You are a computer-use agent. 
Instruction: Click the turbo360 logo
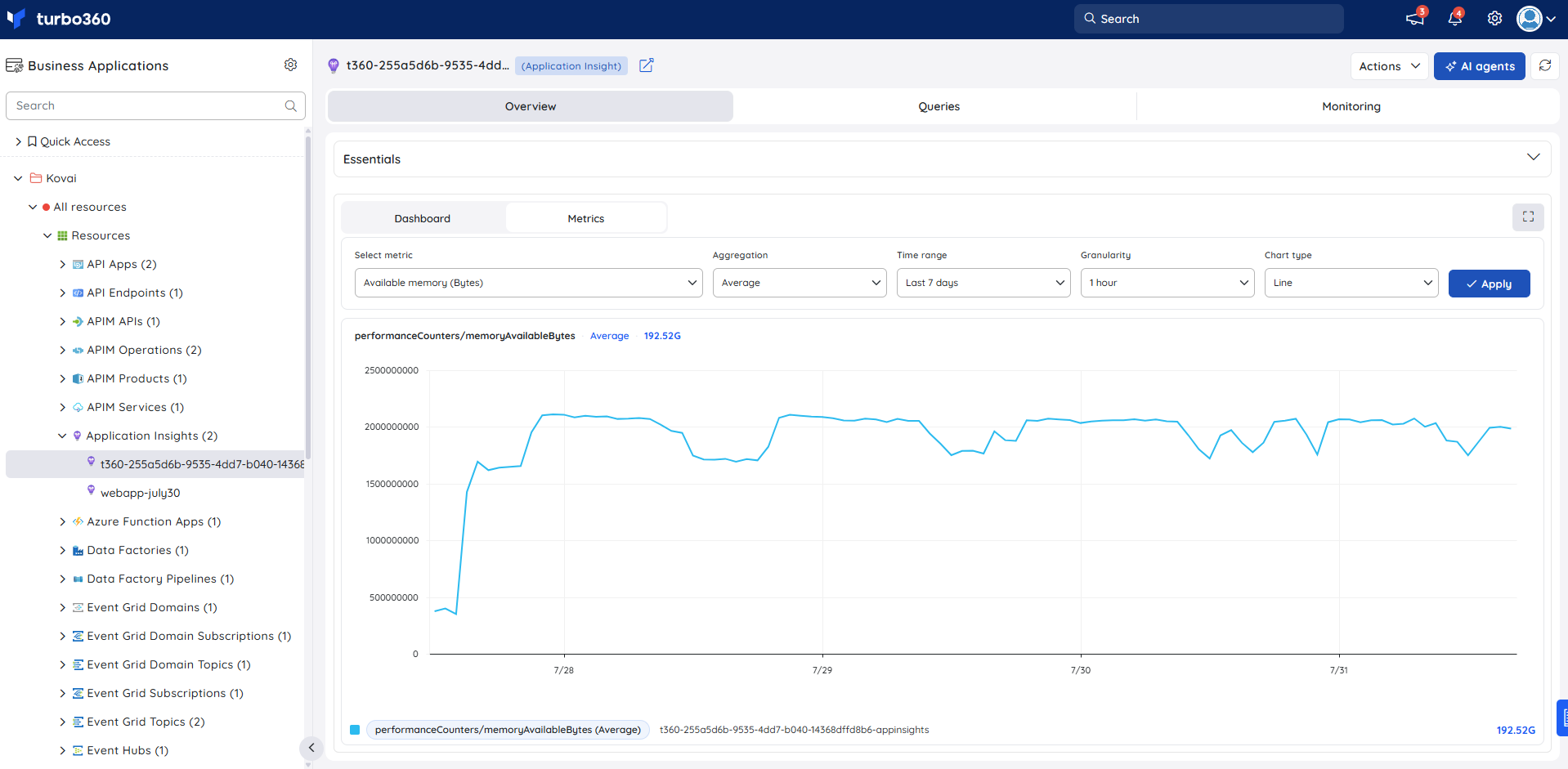58,19
